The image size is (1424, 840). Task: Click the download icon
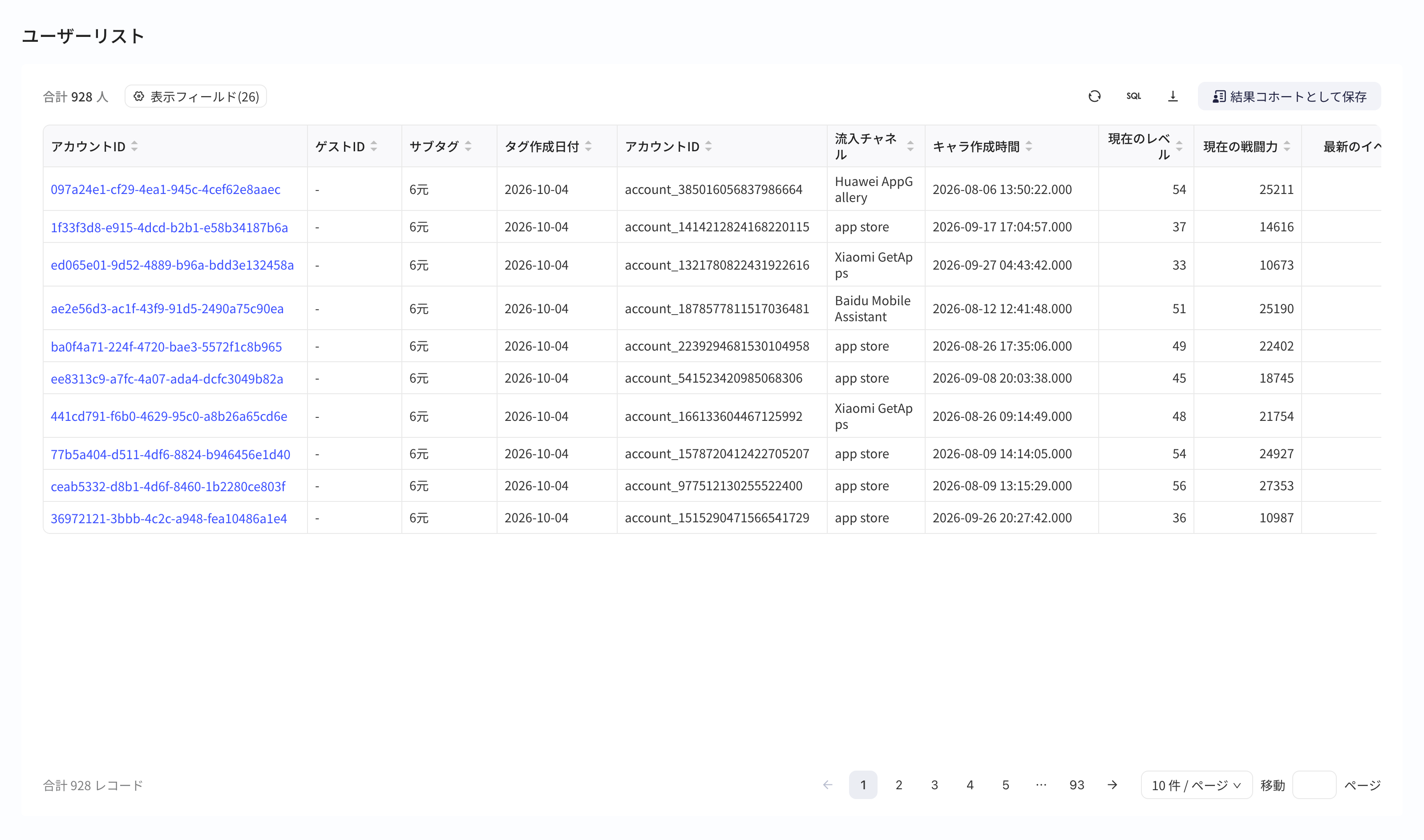[1173, 96]
